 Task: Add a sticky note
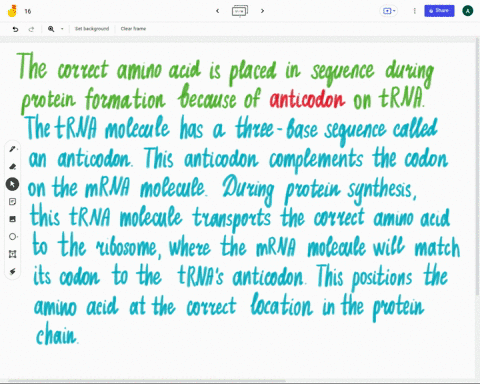12,202
